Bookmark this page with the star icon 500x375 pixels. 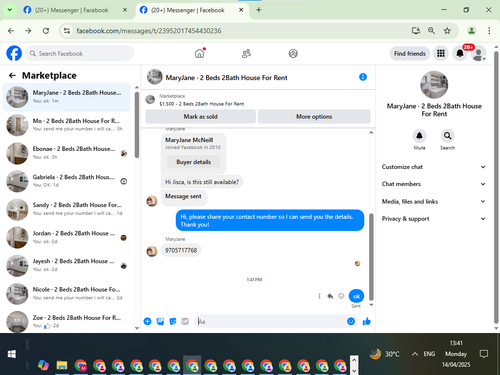coord(447,31)
